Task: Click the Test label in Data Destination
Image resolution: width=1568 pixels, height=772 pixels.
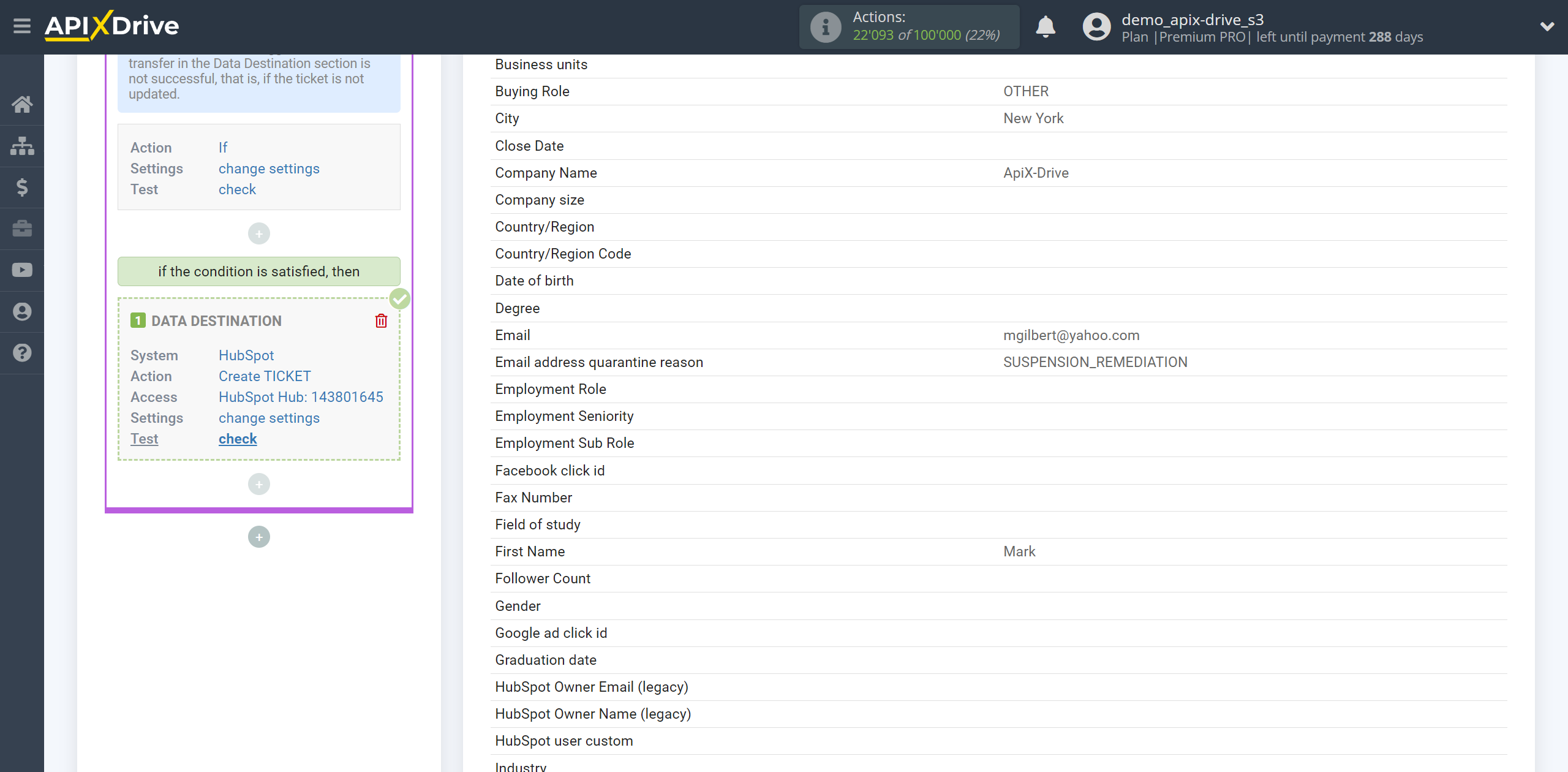Action: 144,439
